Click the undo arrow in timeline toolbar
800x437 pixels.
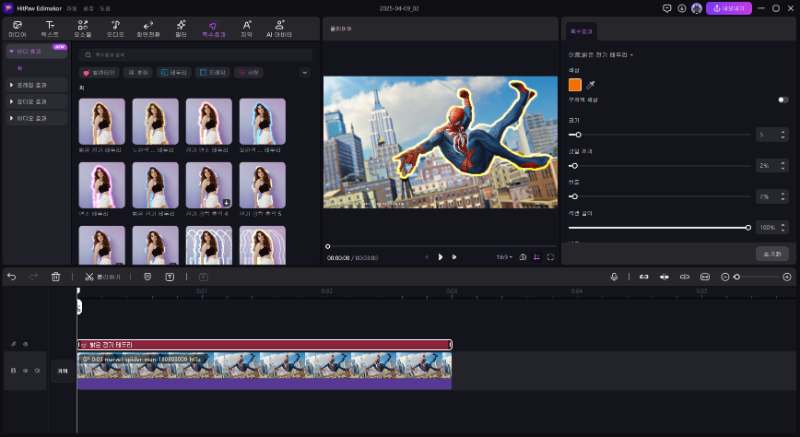(12, 276)
